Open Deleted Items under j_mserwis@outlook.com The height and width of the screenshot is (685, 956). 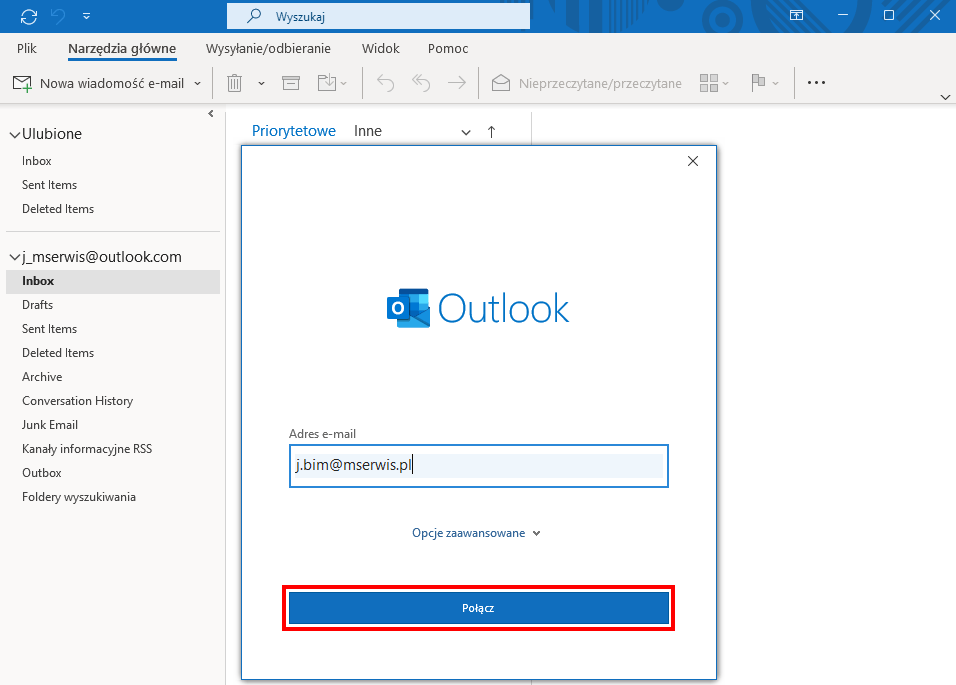(x=58, y=353)
